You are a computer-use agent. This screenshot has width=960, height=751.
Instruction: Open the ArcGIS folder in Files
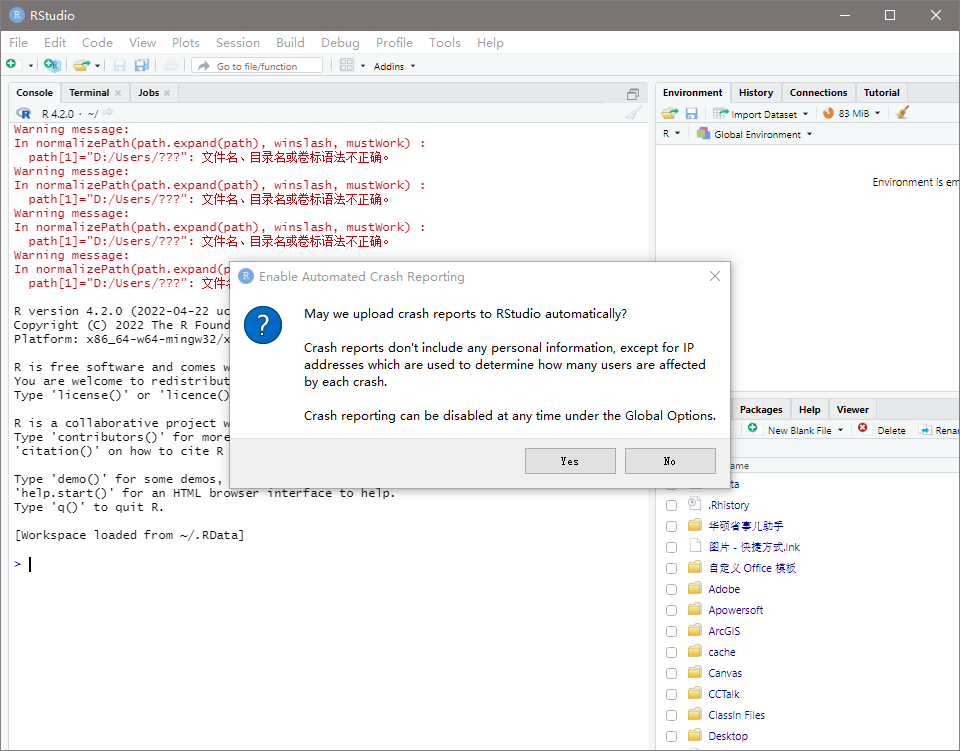click(x=724, y=631)
